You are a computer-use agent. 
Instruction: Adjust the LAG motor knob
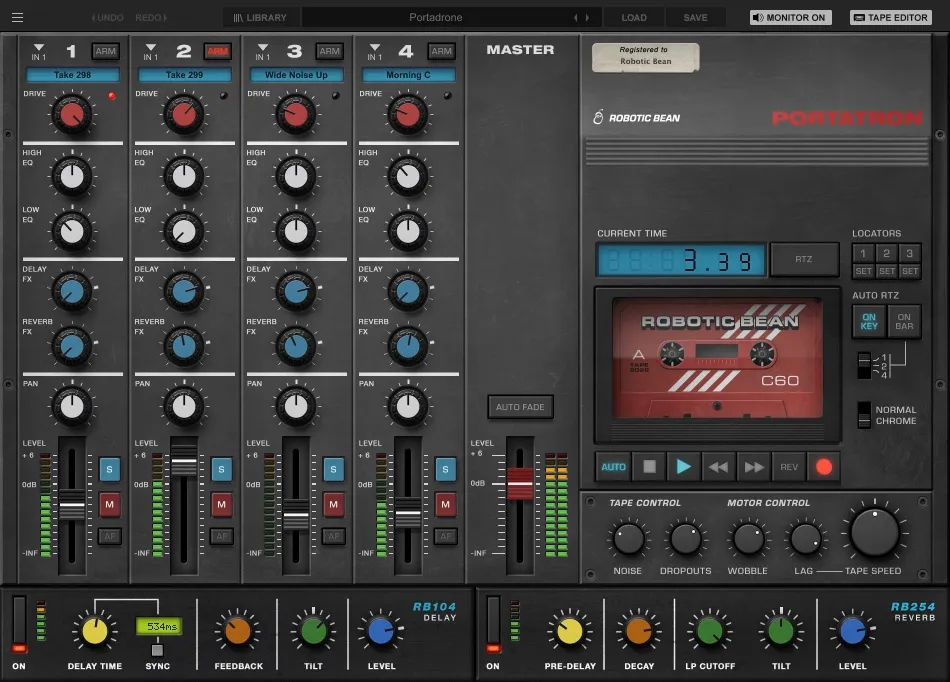[x=805, y=538]
